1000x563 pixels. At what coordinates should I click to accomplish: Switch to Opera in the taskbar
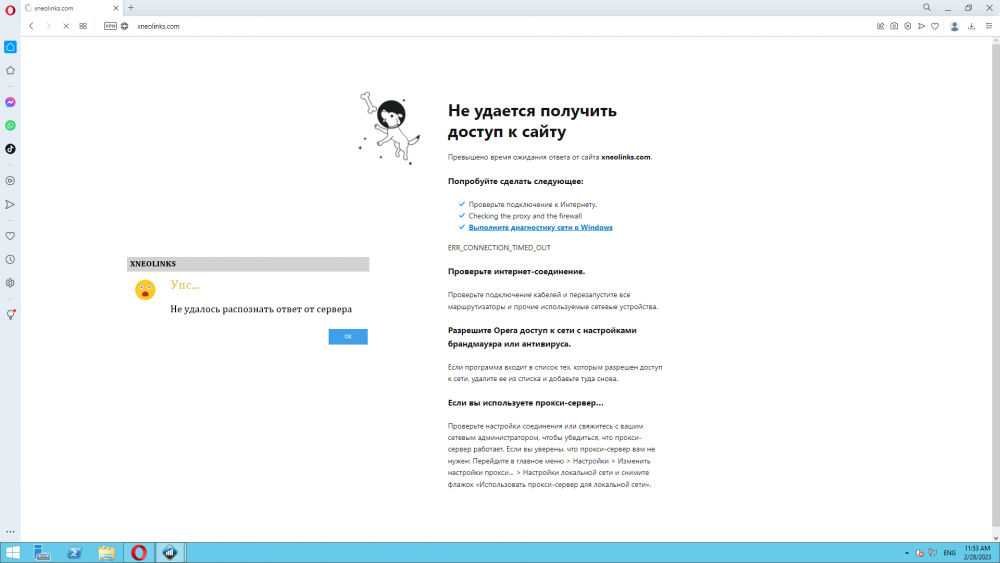[138, 552]
